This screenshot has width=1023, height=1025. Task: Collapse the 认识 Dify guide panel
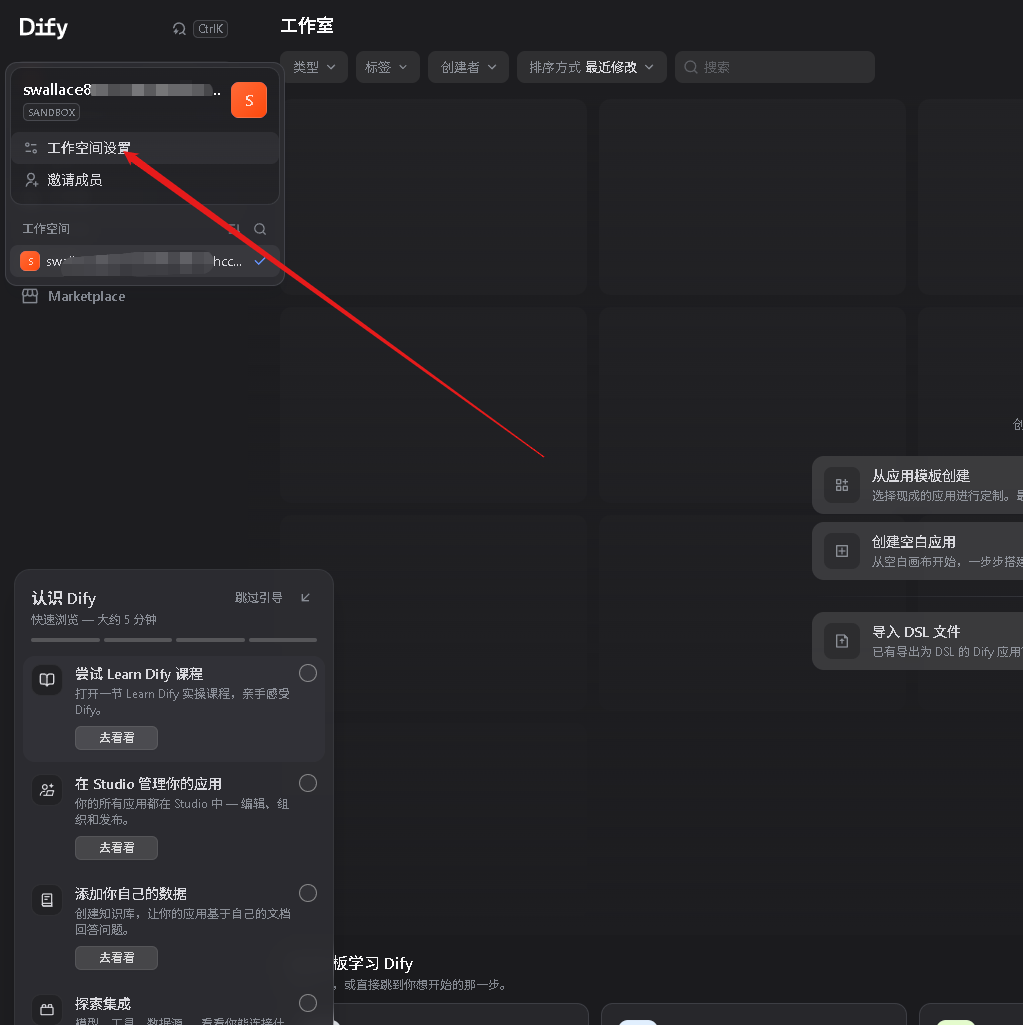[305, 597]
